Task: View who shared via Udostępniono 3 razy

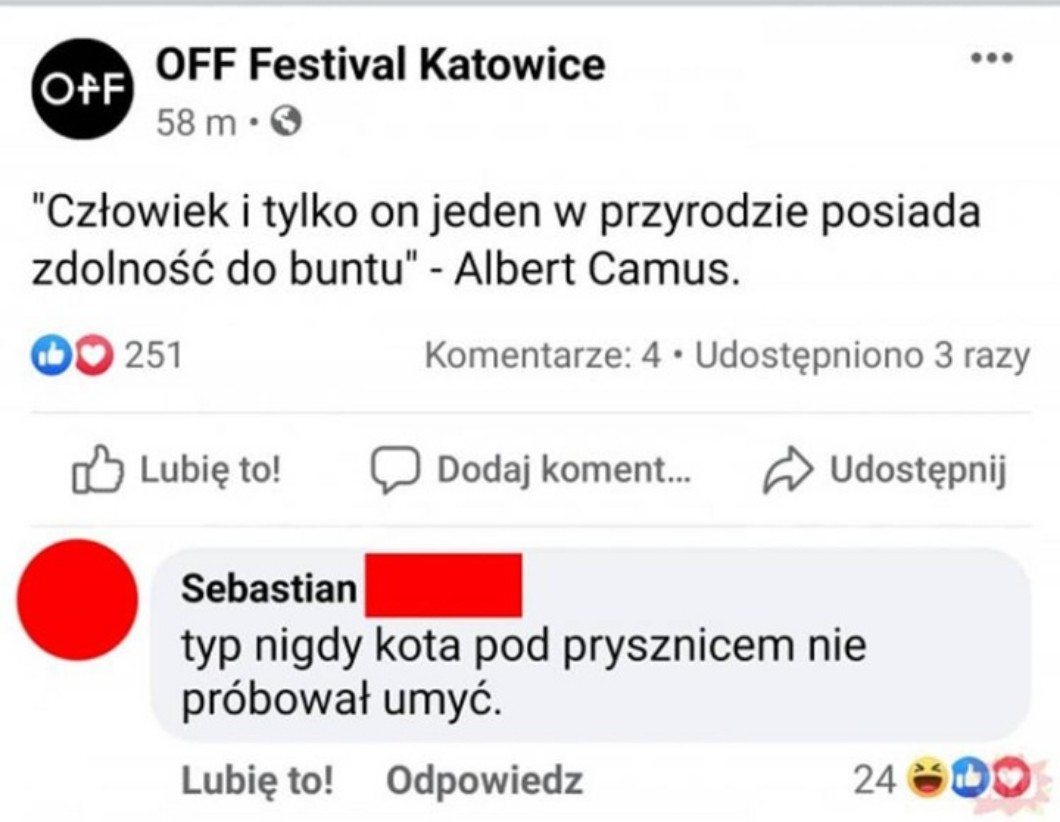Action: click(862, 356)
